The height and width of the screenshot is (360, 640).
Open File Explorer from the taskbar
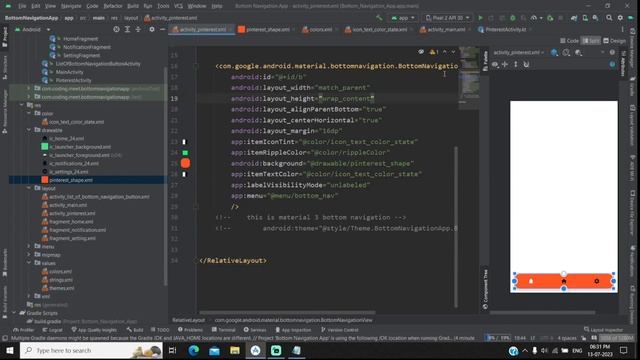click(235, 350)
